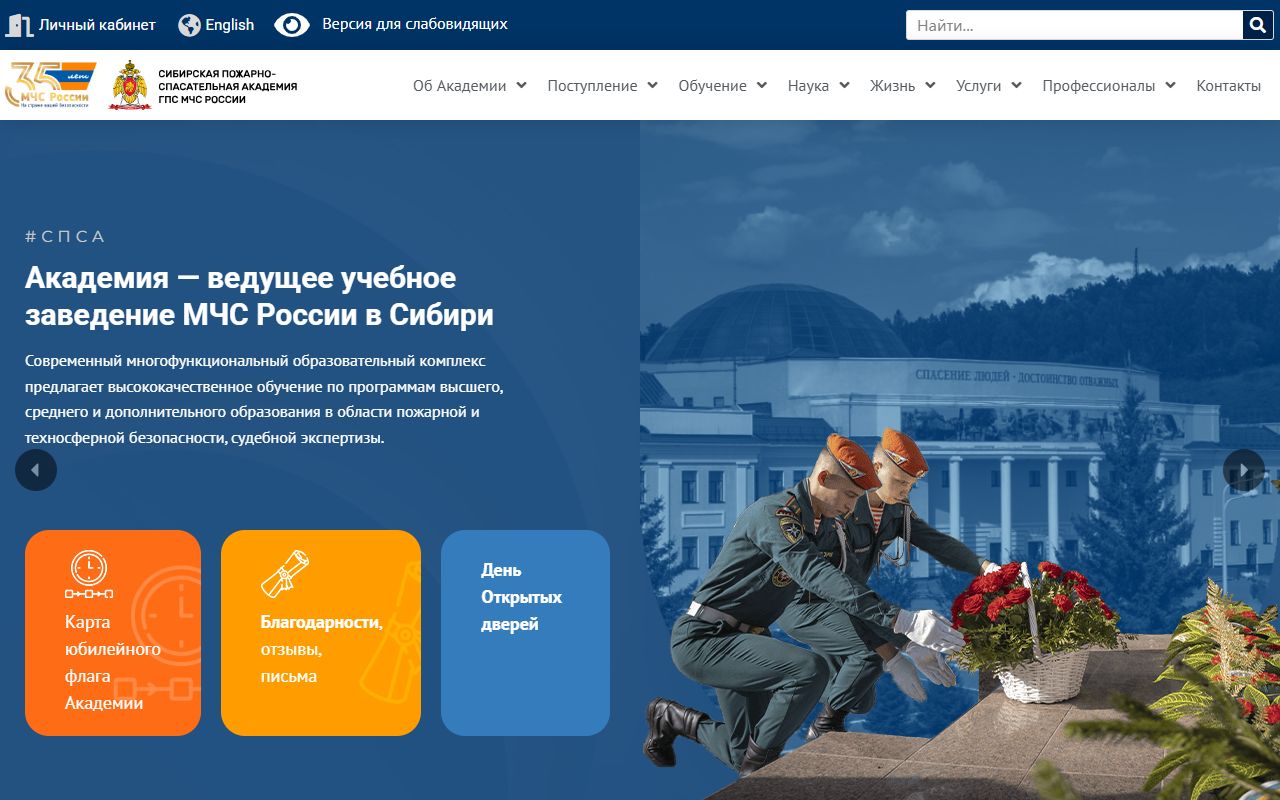Open the Благодарности, отзывы, письма card

tap(321, 633)
